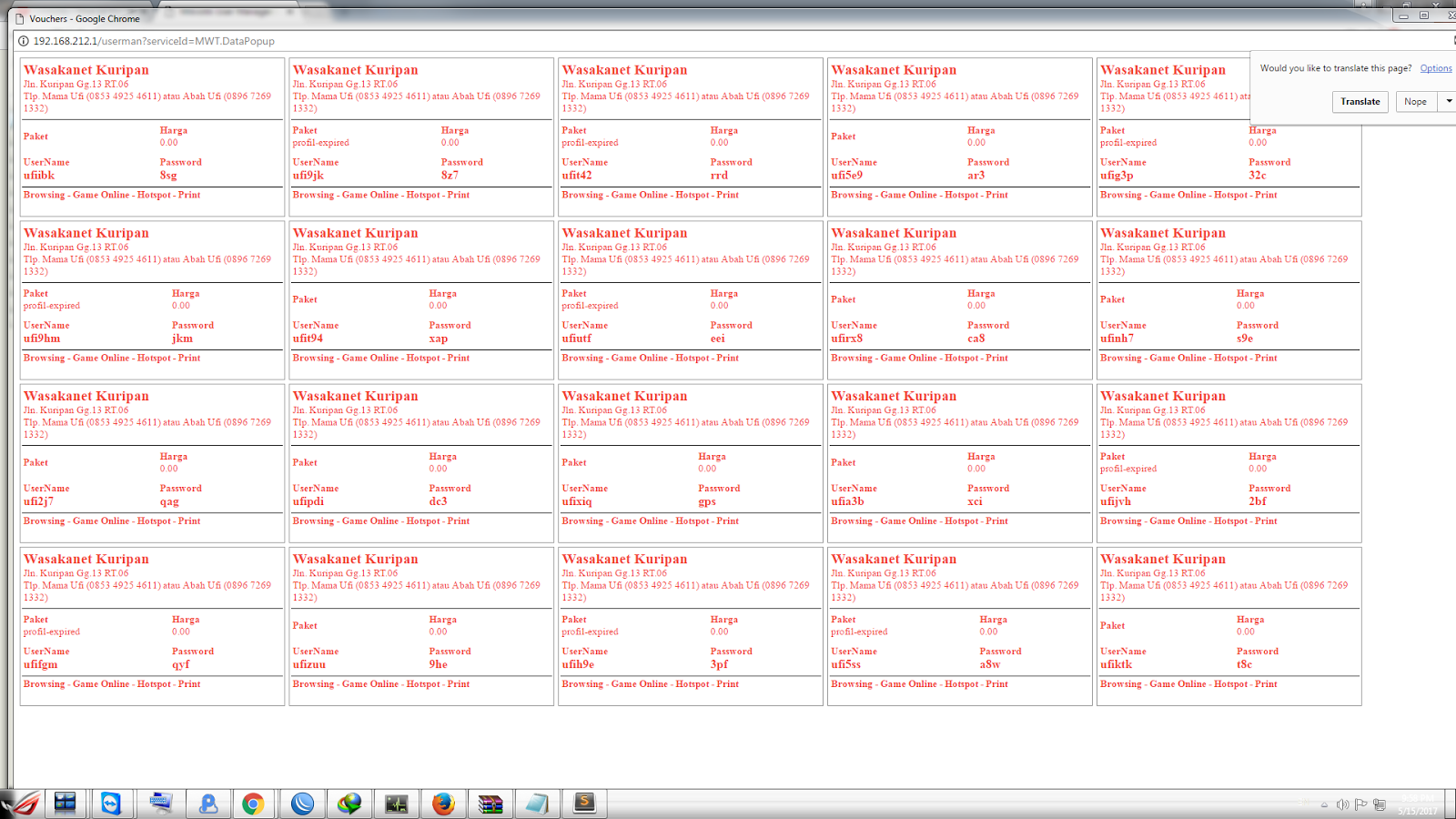Select password text 'rrd'

(x=719, y=176)
